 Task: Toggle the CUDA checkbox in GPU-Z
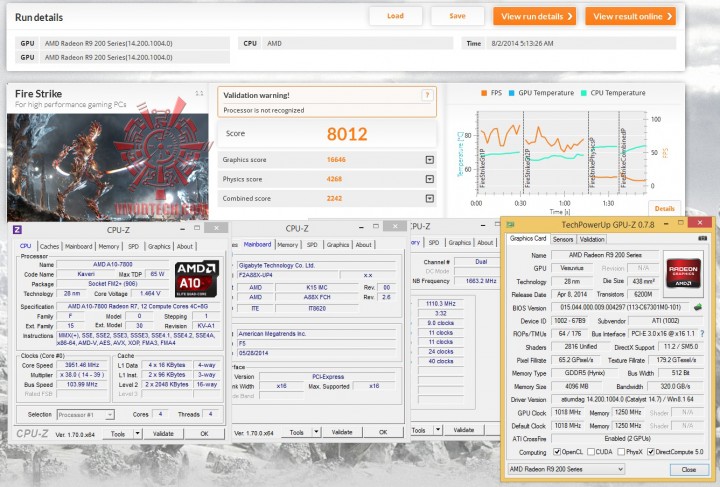[x=591, y=452]
